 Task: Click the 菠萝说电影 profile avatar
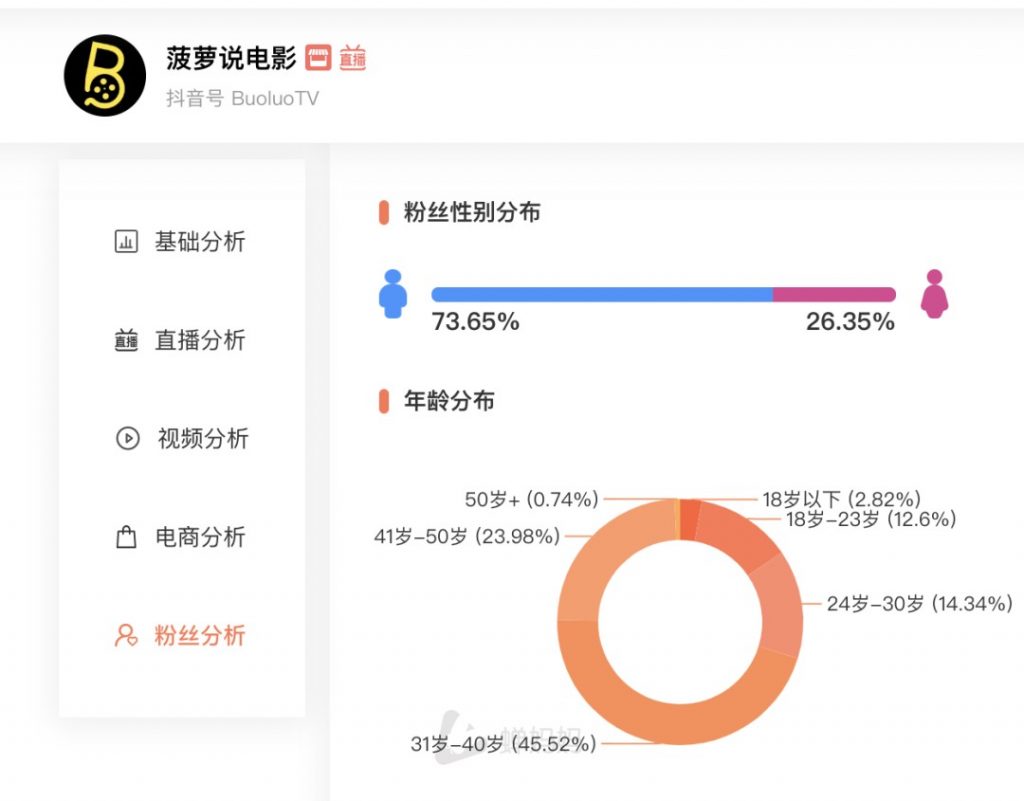(x=105, y=76)
